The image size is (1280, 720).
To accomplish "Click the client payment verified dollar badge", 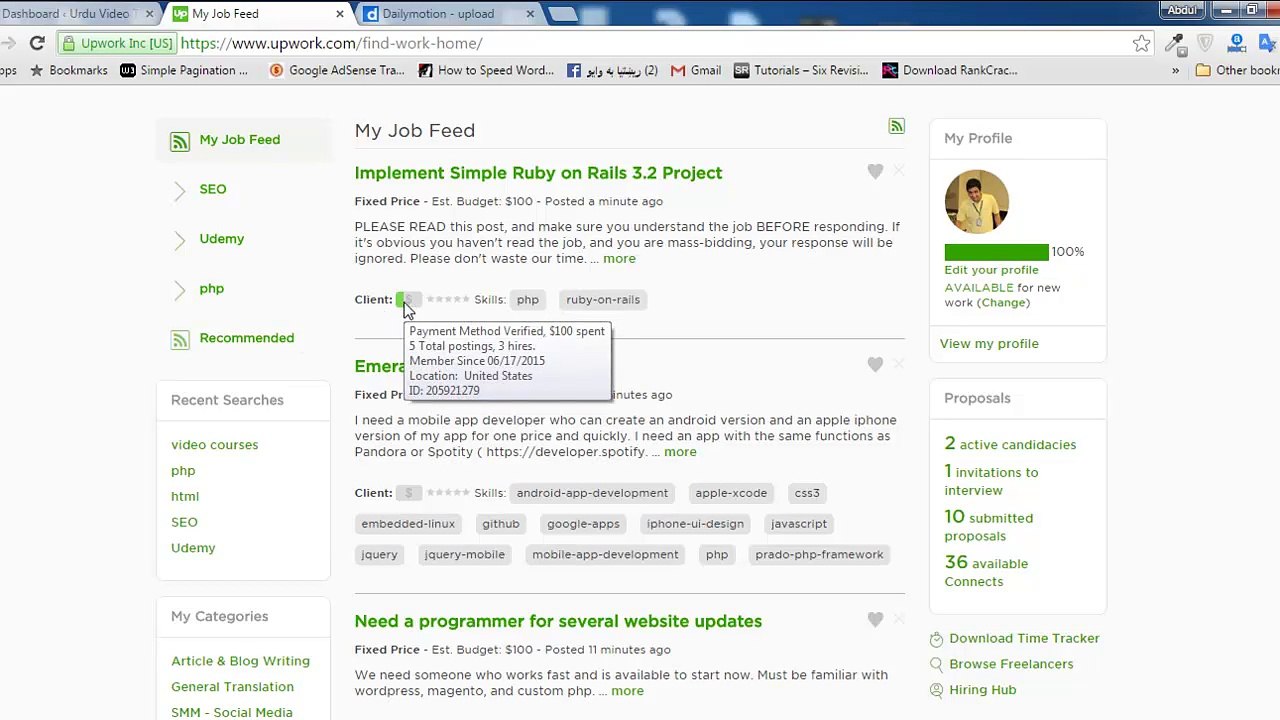I will click(x=408, y=299).
